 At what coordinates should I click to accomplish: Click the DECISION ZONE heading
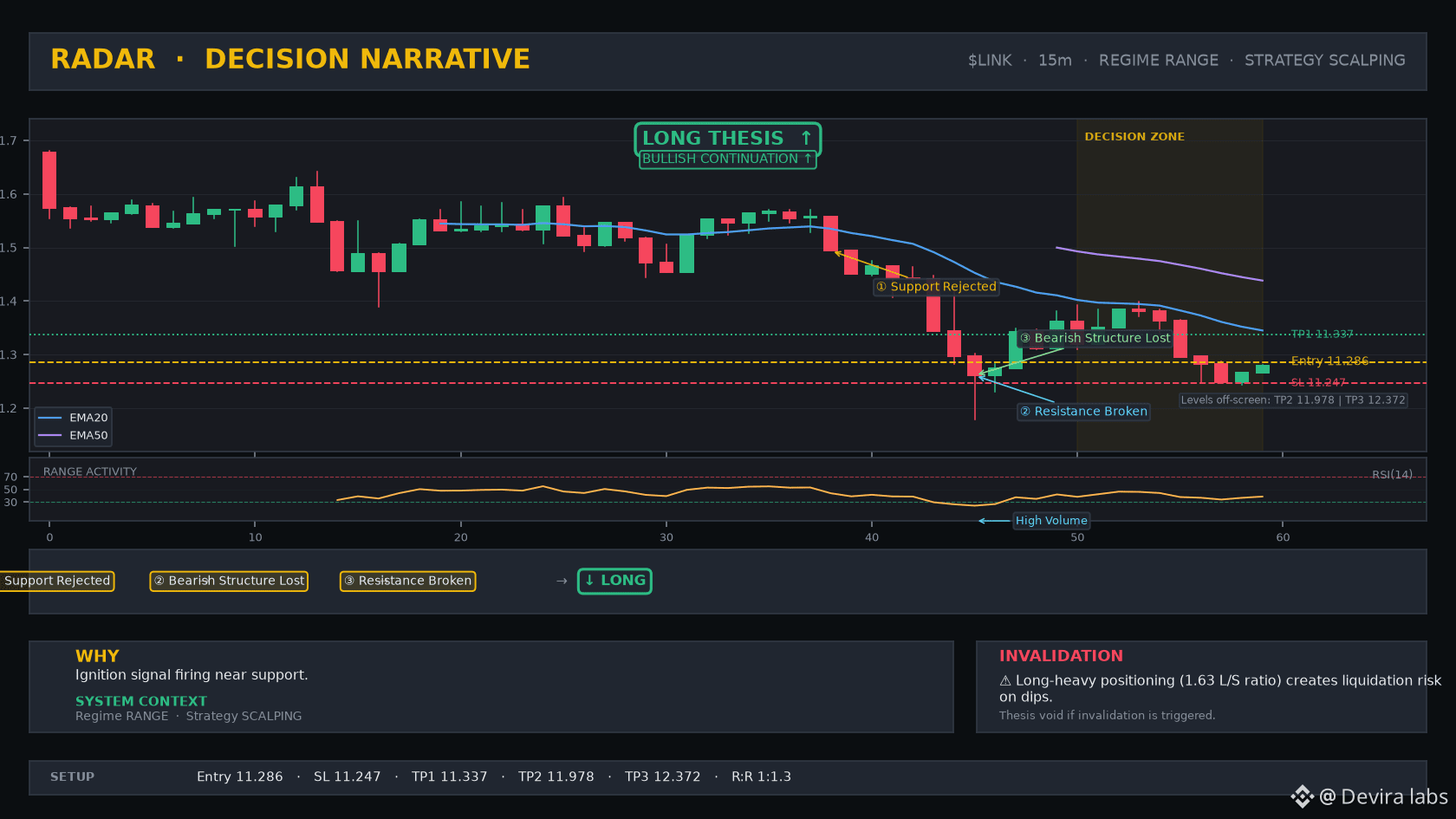tap(1134, 136)
